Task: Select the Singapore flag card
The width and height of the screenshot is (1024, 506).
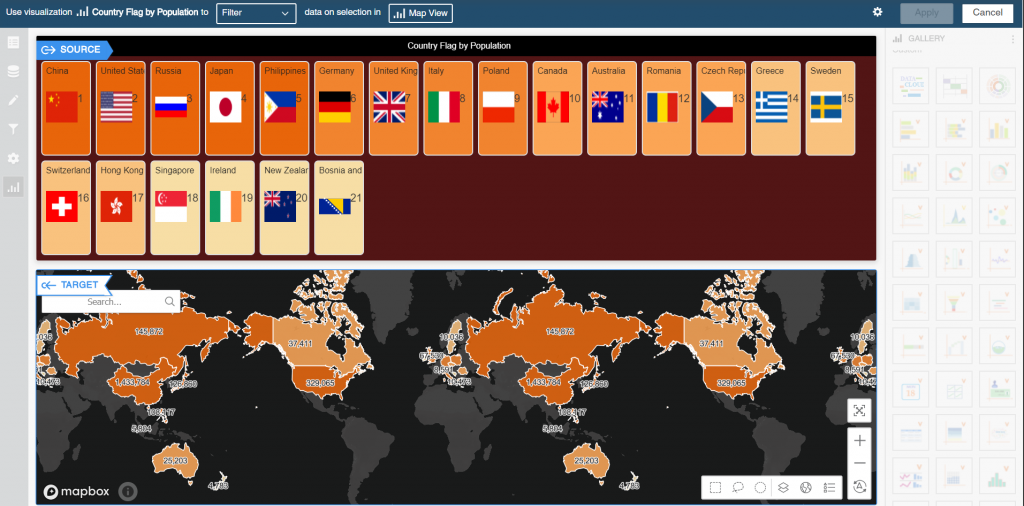Action: tap(175, 208)
